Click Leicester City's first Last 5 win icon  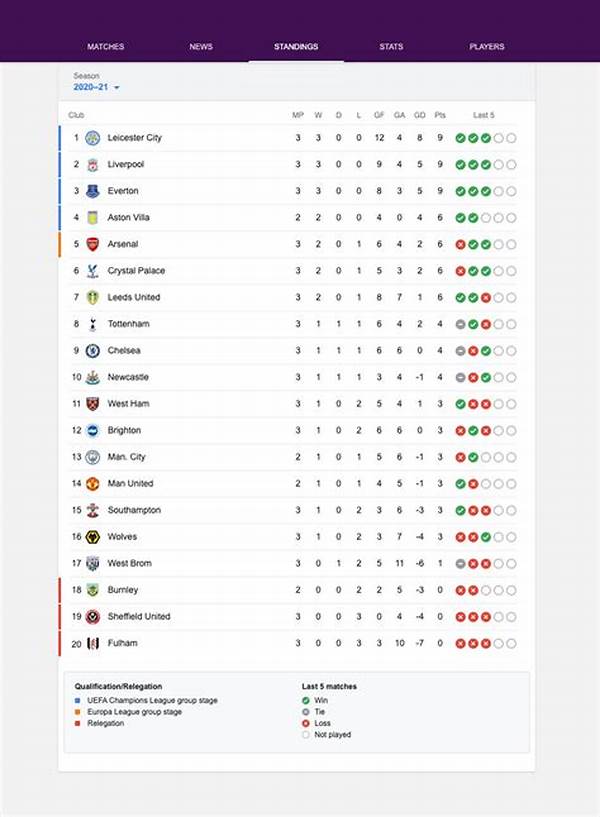[x=461, y=138]
